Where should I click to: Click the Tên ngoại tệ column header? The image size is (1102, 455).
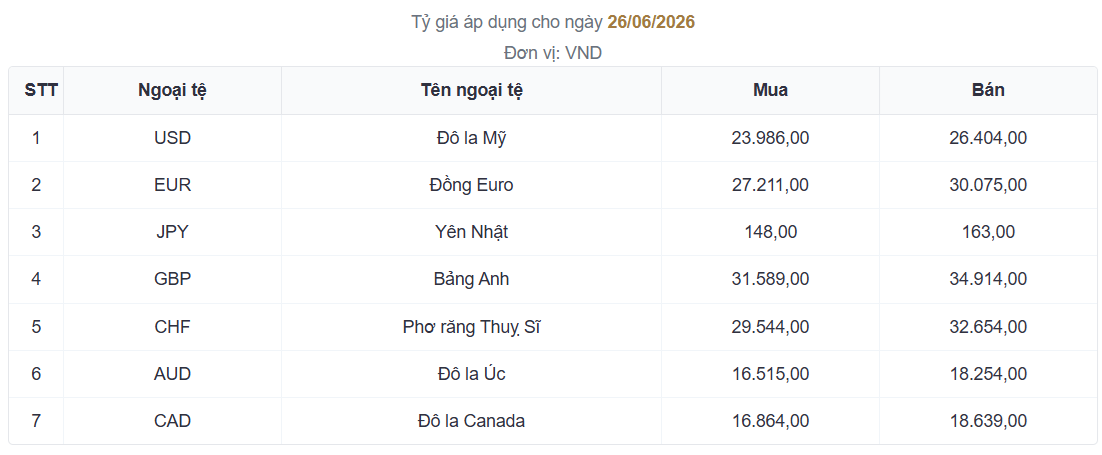click(472, 90)
